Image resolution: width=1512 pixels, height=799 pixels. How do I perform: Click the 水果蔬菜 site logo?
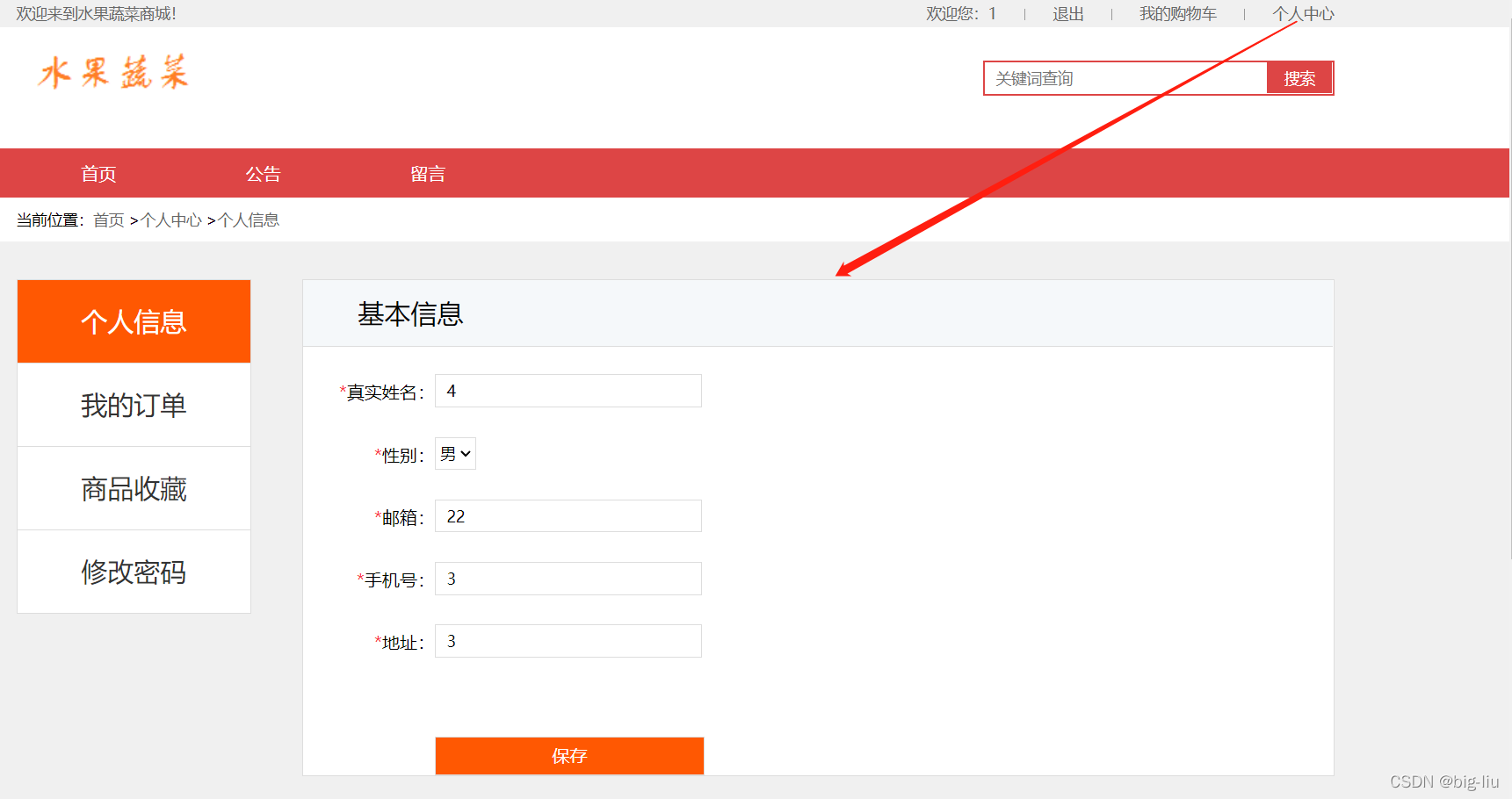[113, 72]
